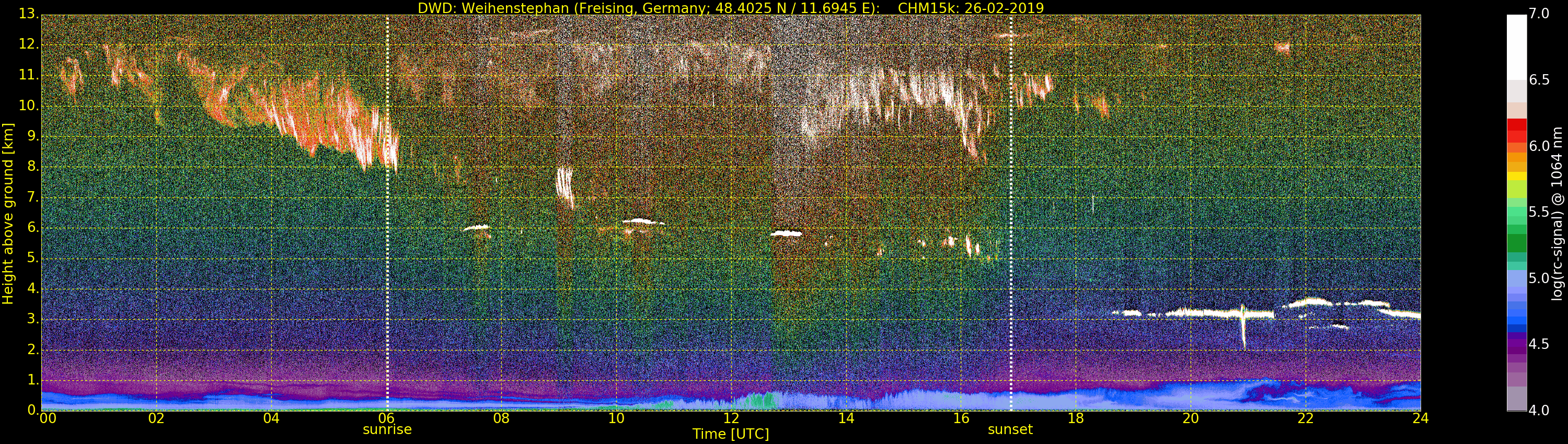Pick the "4.0" colorbar tick label
The height and width of the screenshot is (444, 1568).
point(1539,411)
